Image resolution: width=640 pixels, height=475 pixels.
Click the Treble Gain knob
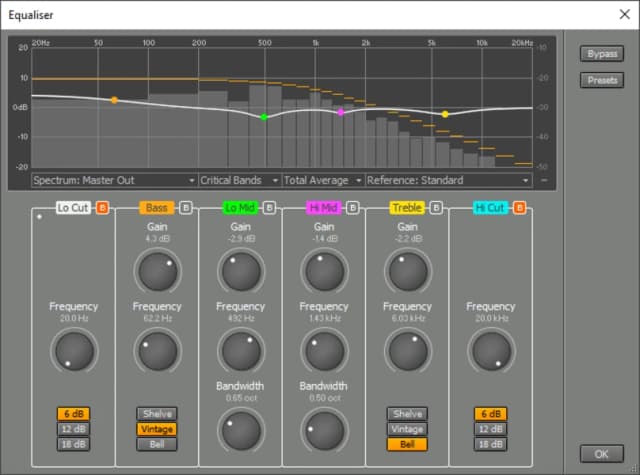coord(408,271)
